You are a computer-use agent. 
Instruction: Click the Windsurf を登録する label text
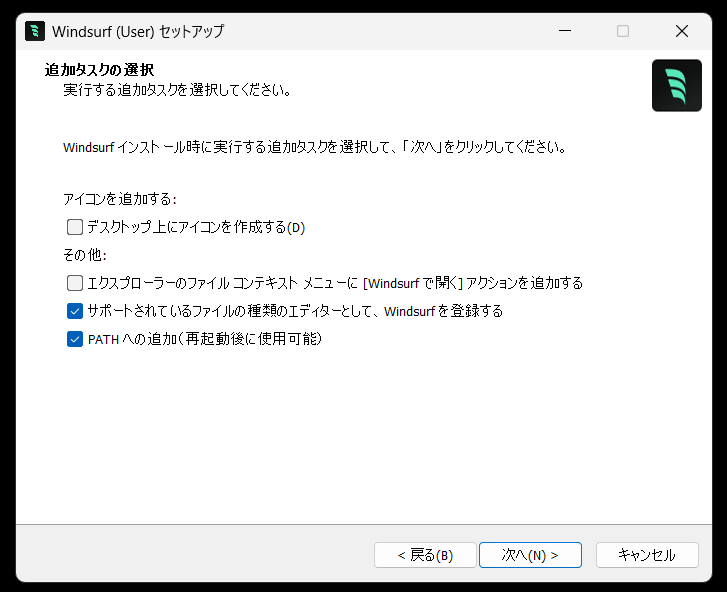click(443, 311)
